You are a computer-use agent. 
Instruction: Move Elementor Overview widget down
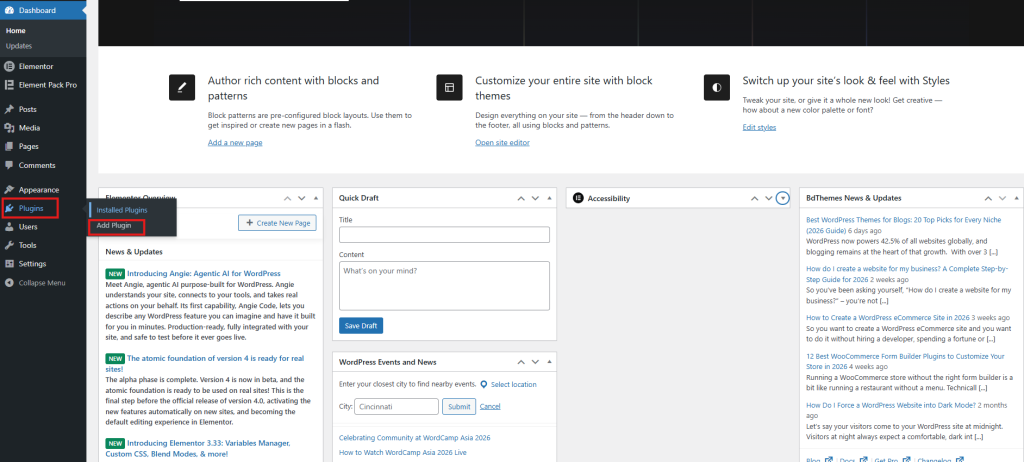[x=301, y=198]
